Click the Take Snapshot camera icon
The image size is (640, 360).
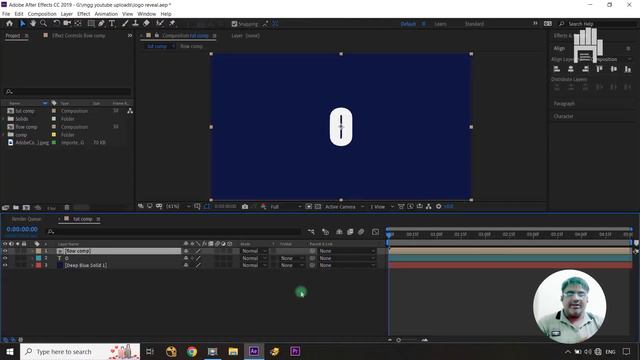(245, 207)
